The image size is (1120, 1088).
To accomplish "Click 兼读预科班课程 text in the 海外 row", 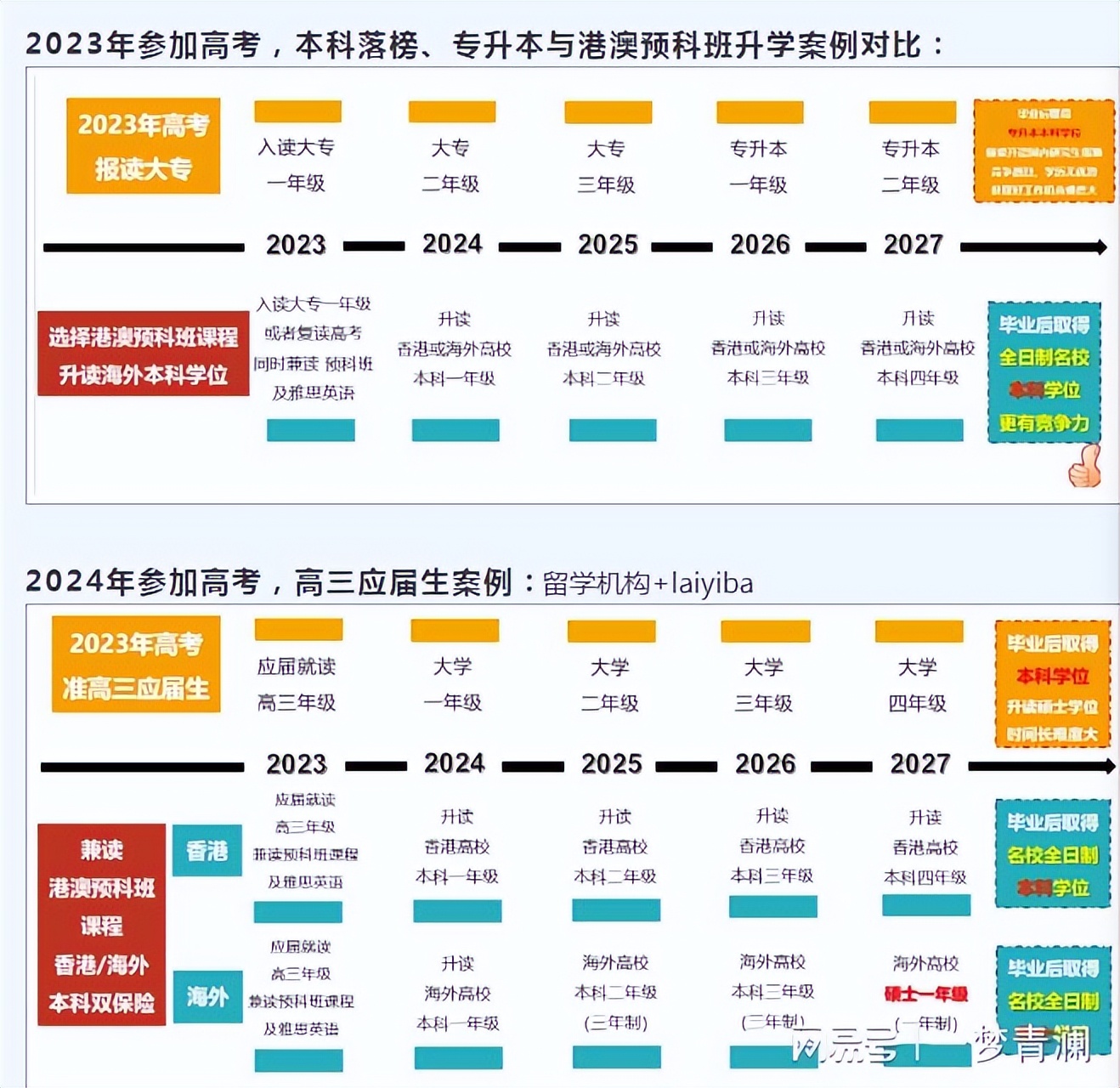I will point(302,1001).
